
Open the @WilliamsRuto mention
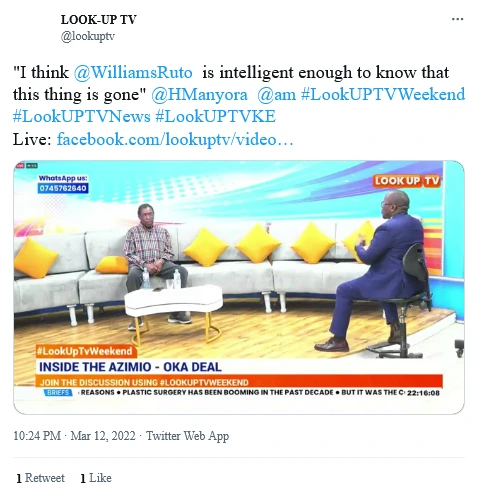[x=133, y=72]
